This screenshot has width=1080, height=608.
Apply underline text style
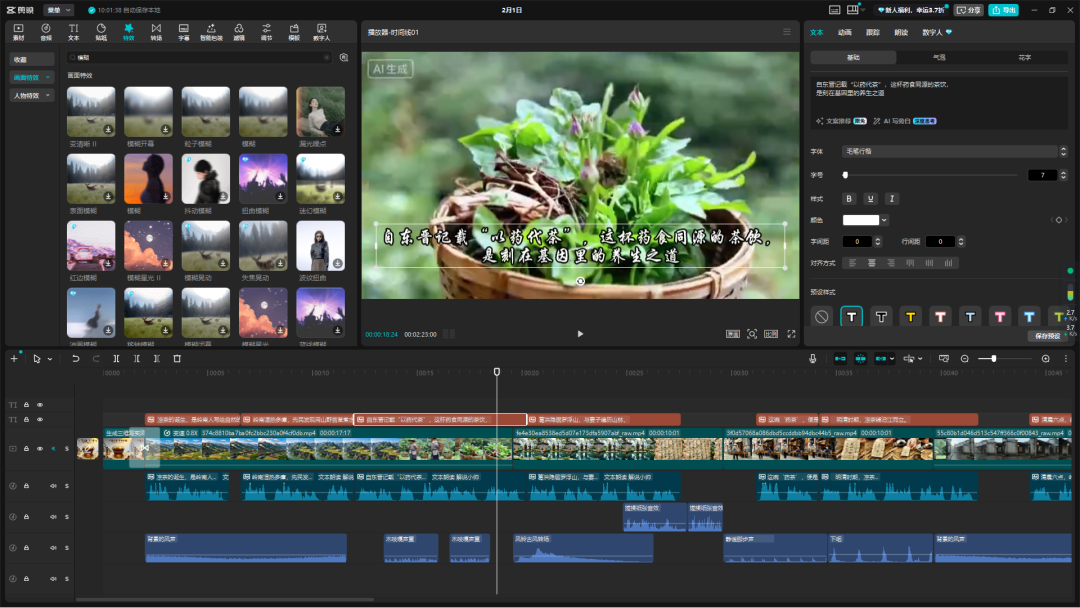click(x=870, y=199)
